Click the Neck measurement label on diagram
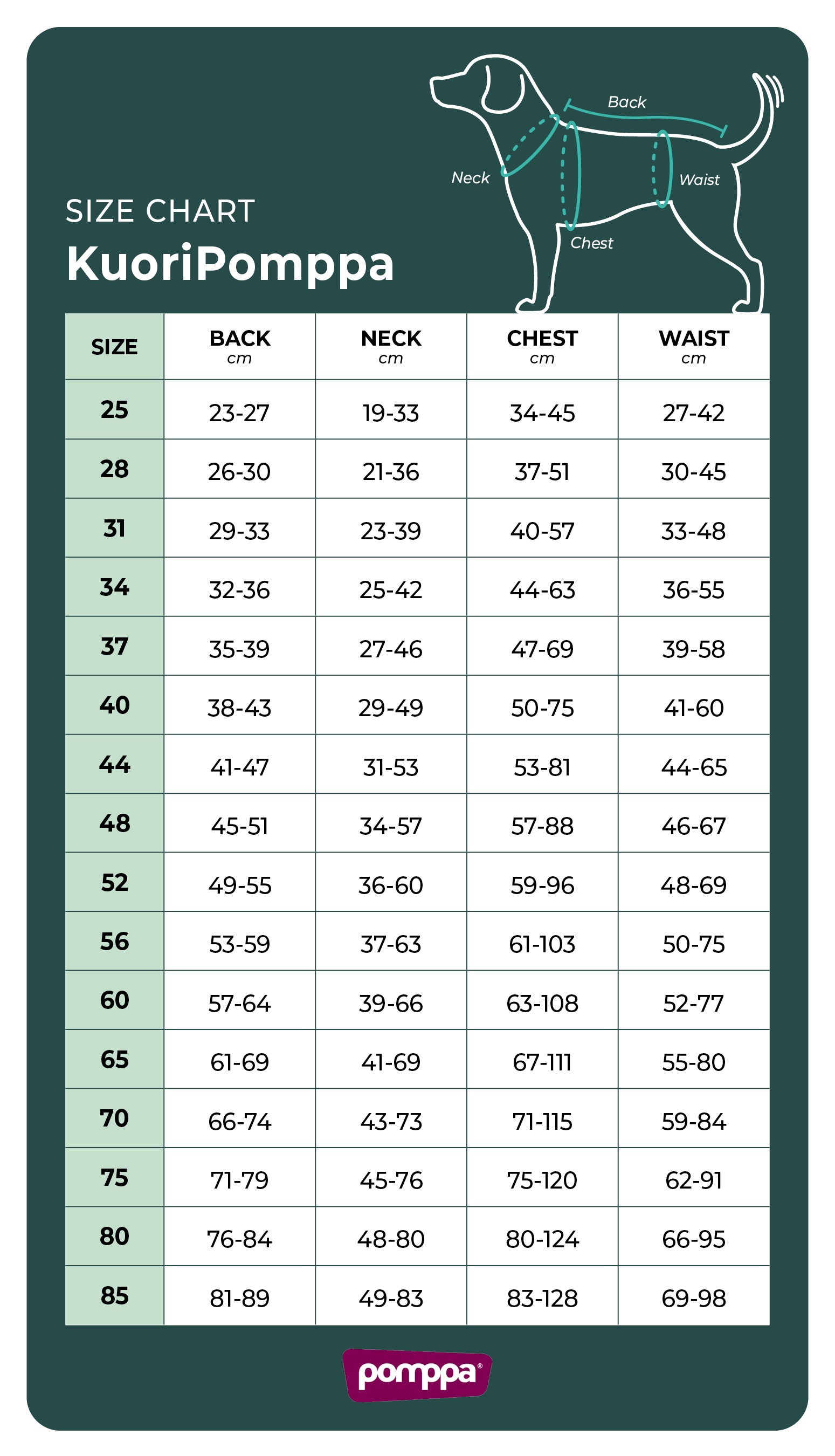 470,178
